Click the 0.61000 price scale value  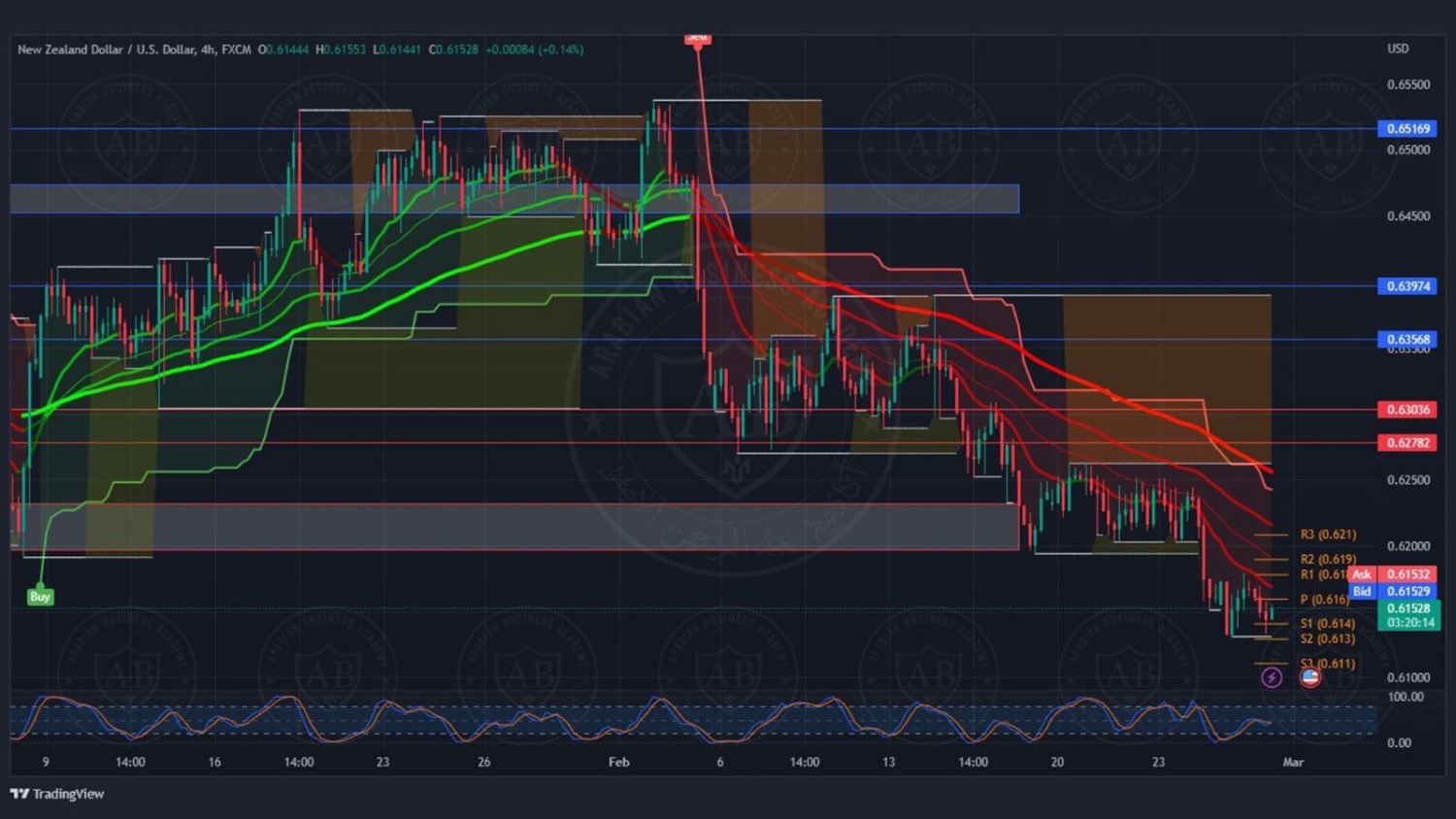(1408, 677)
